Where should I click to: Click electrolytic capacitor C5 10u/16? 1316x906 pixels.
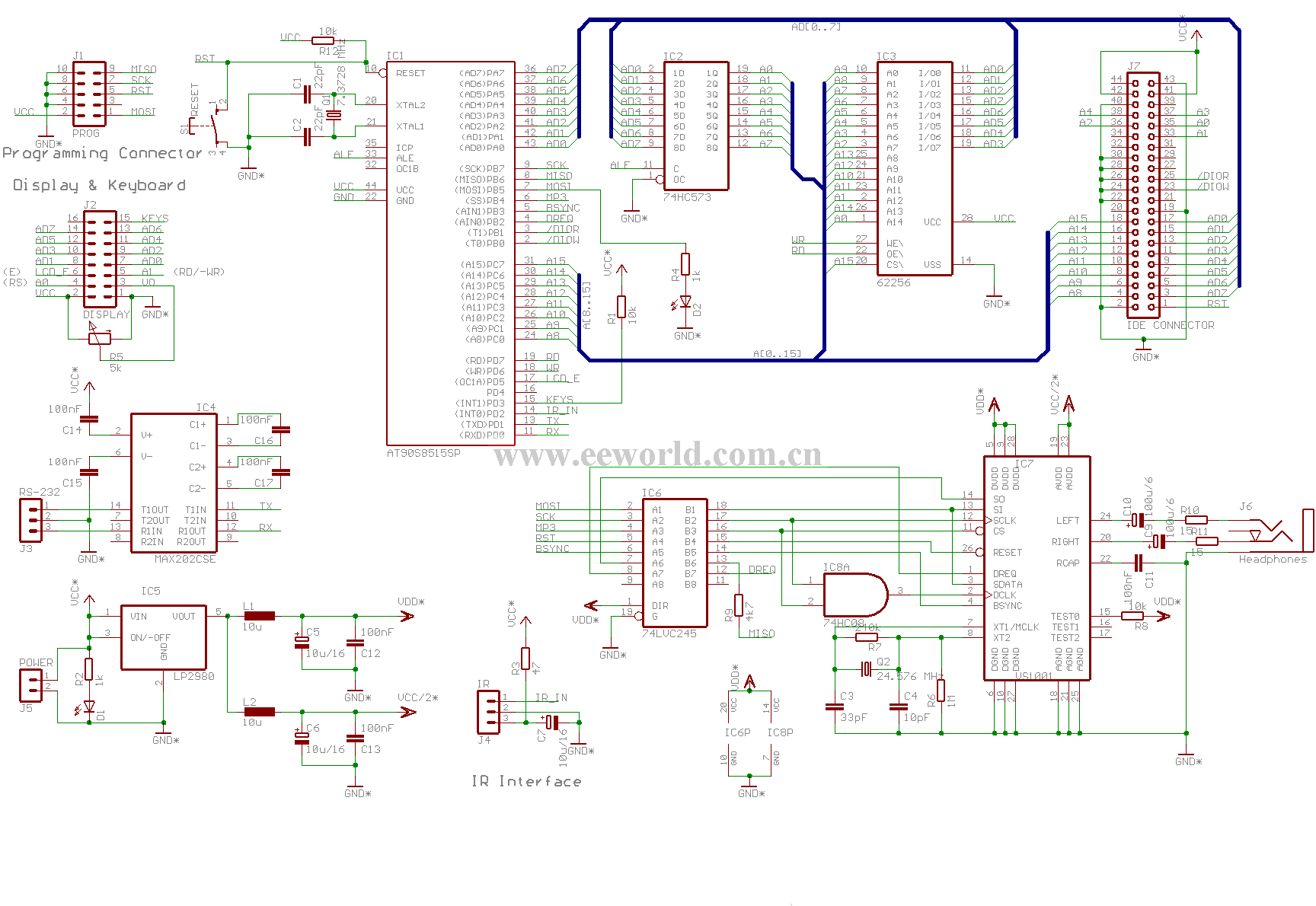pyautogui.click(x=302, y=640)
